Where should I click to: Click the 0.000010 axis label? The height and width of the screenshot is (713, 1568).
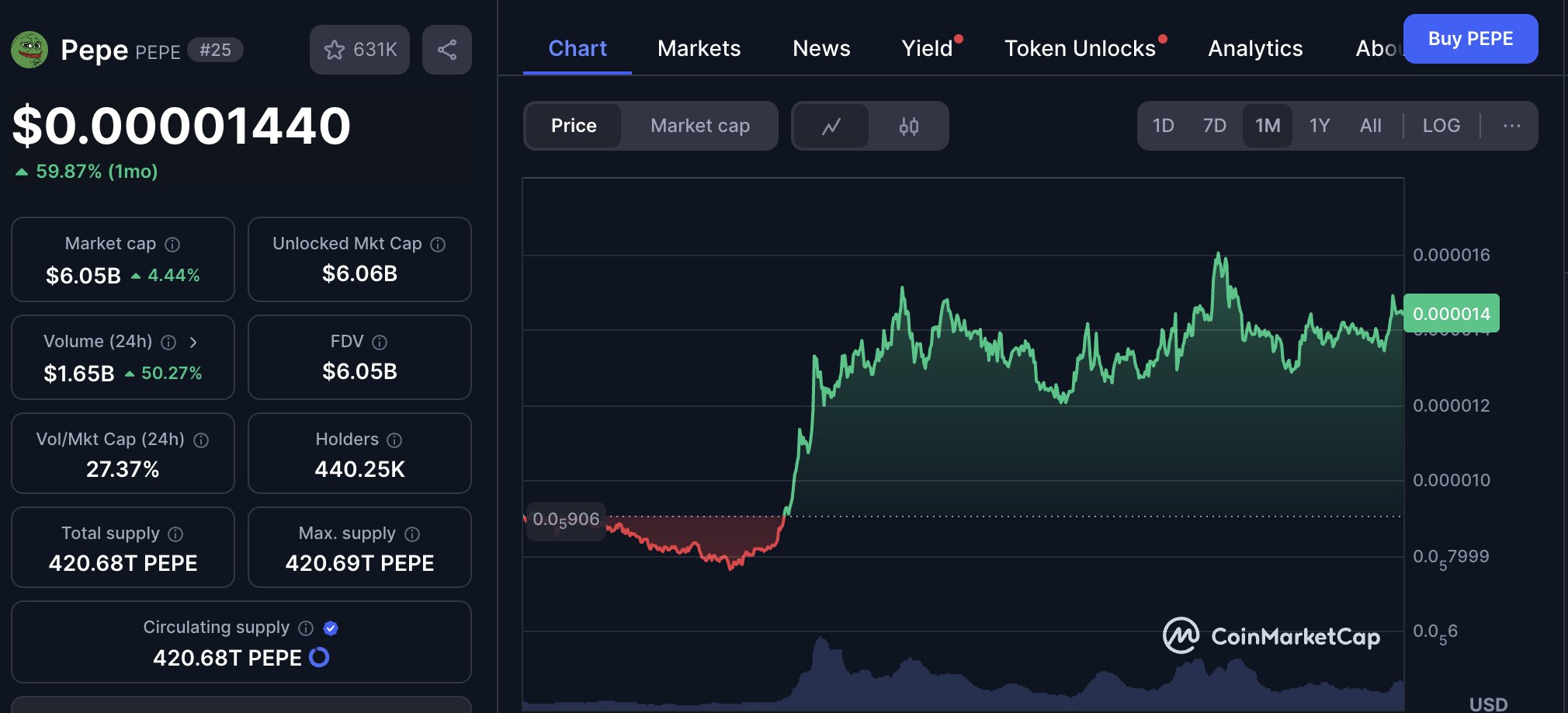[x=1451, y=480]
